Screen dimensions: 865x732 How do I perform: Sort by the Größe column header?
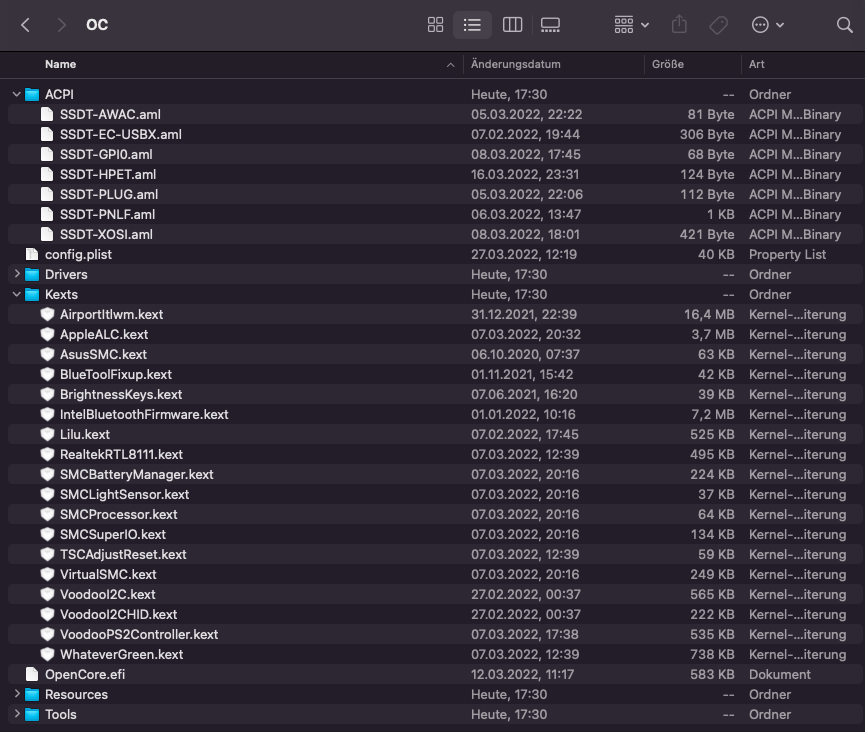tap(668, 65)
